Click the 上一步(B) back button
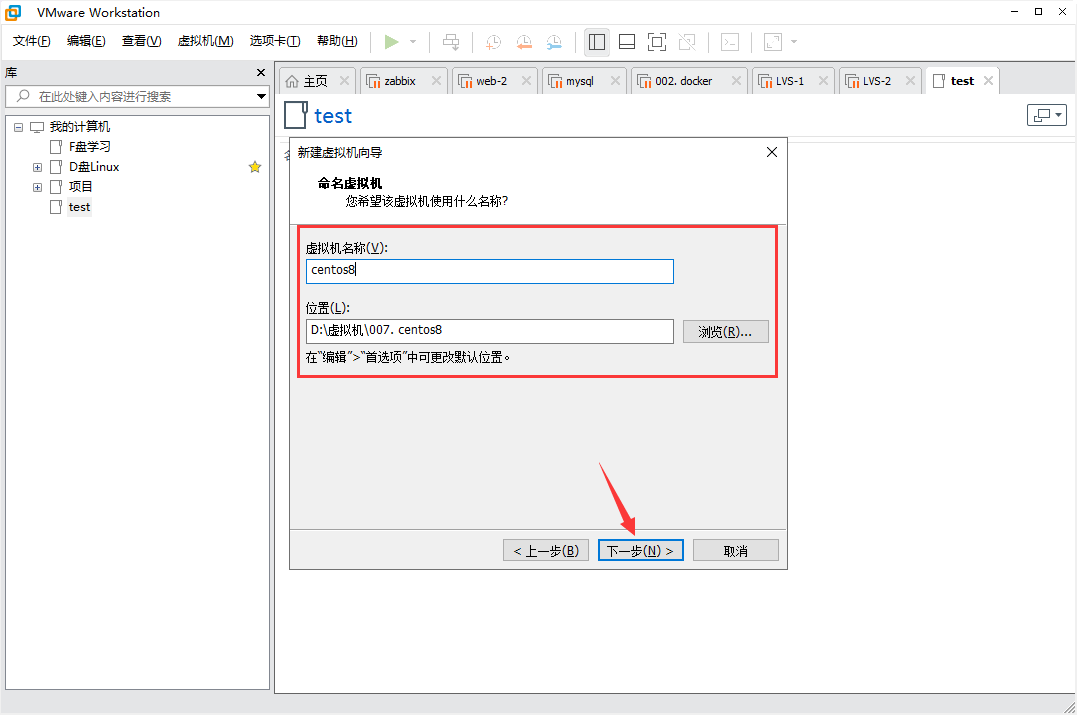The height and width of the screenshot is (715, 1077). click(546, 550)
